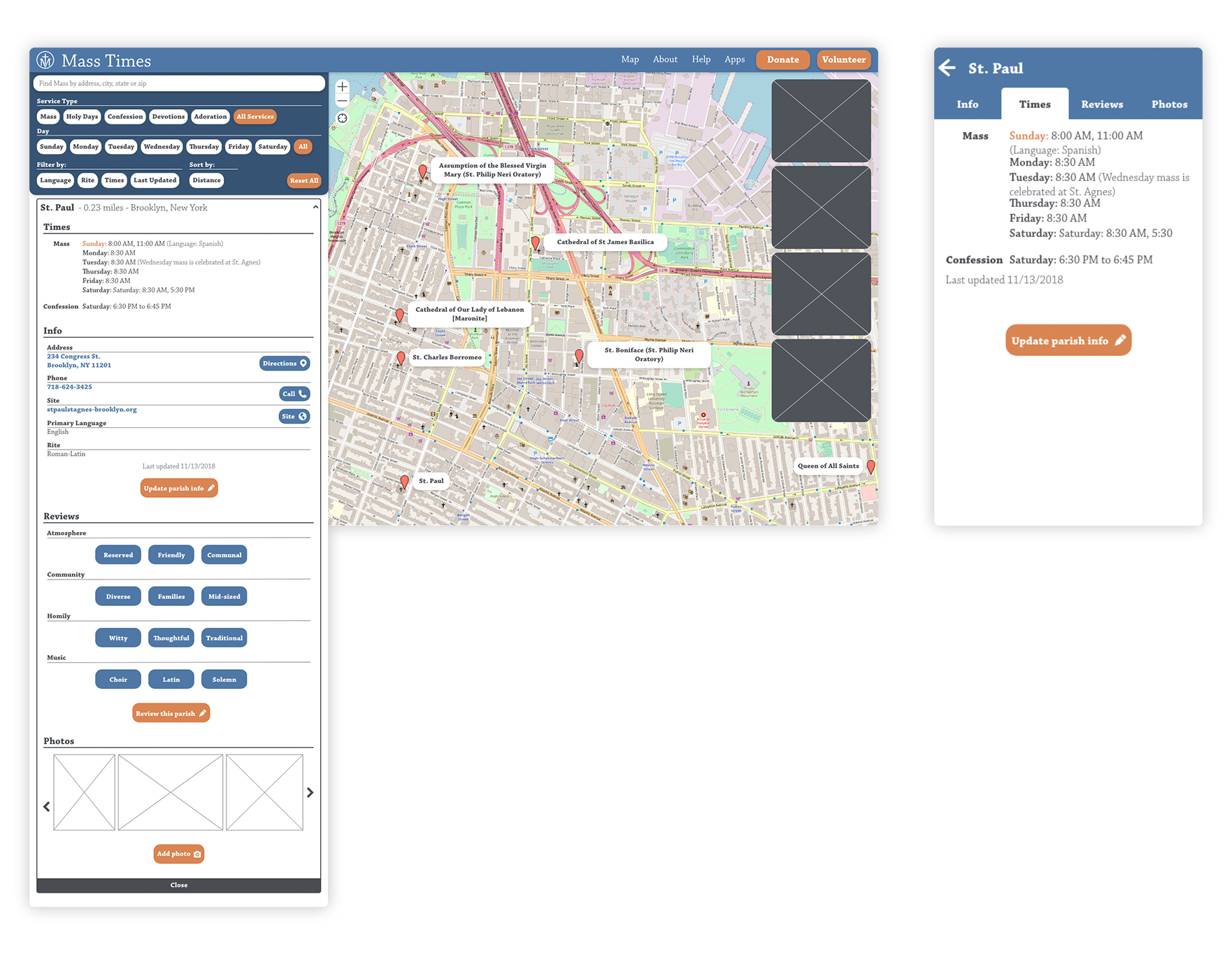Image resolution: width=1232 pixels, height=955 pixels.
Task: Open the Rite filter
Action: point(87,180)
